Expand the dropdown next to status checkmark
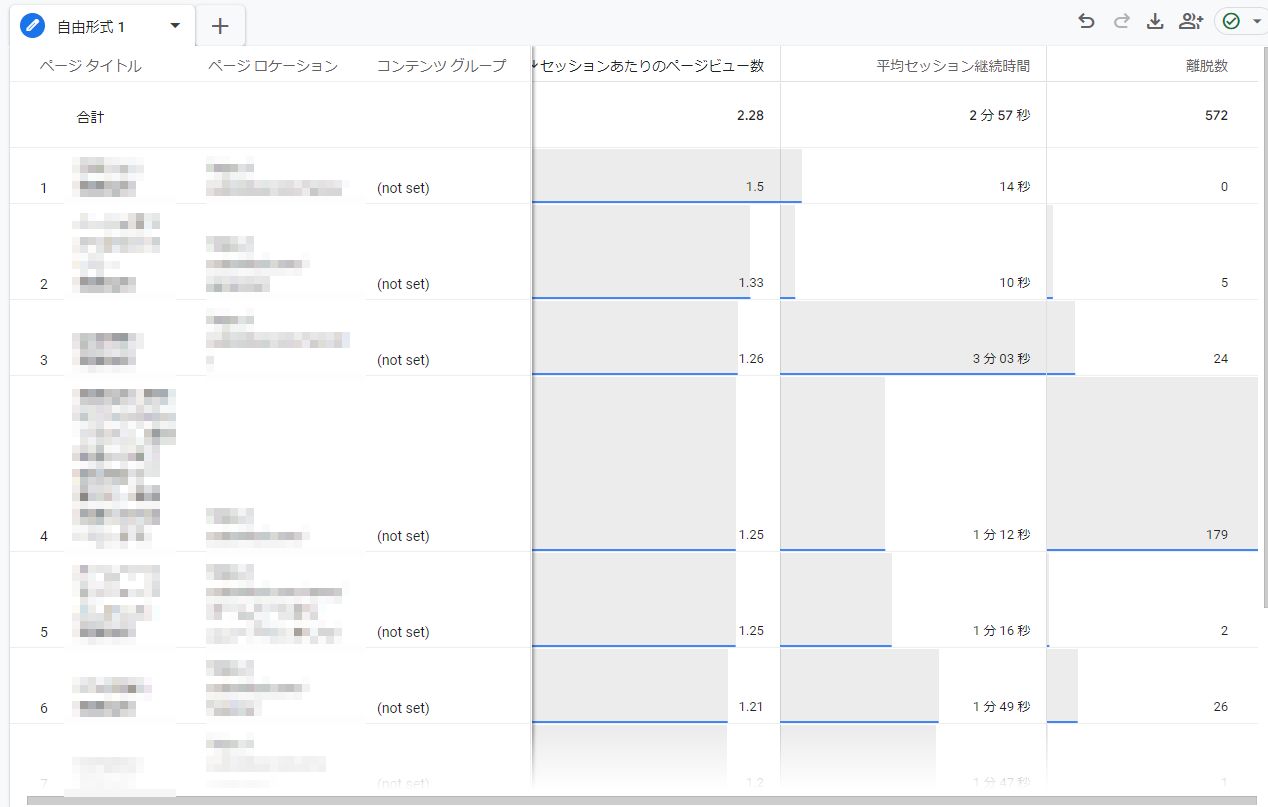This screenshot has height=807, width=1268. [1256, 21]
